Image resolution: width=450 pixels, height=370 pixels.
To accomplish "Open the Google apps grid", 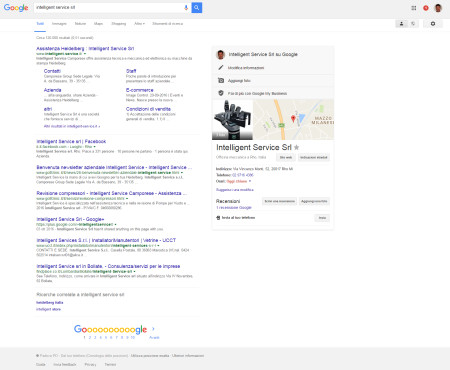I will (x=414, y=8).
